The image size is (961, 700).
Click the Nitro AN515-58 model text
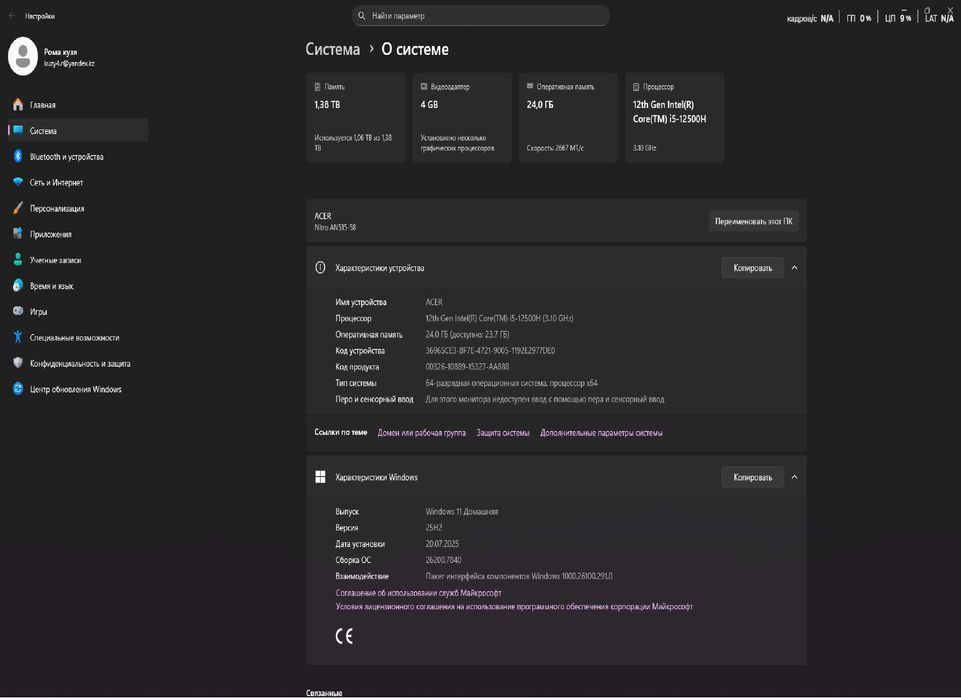(335, 227)
